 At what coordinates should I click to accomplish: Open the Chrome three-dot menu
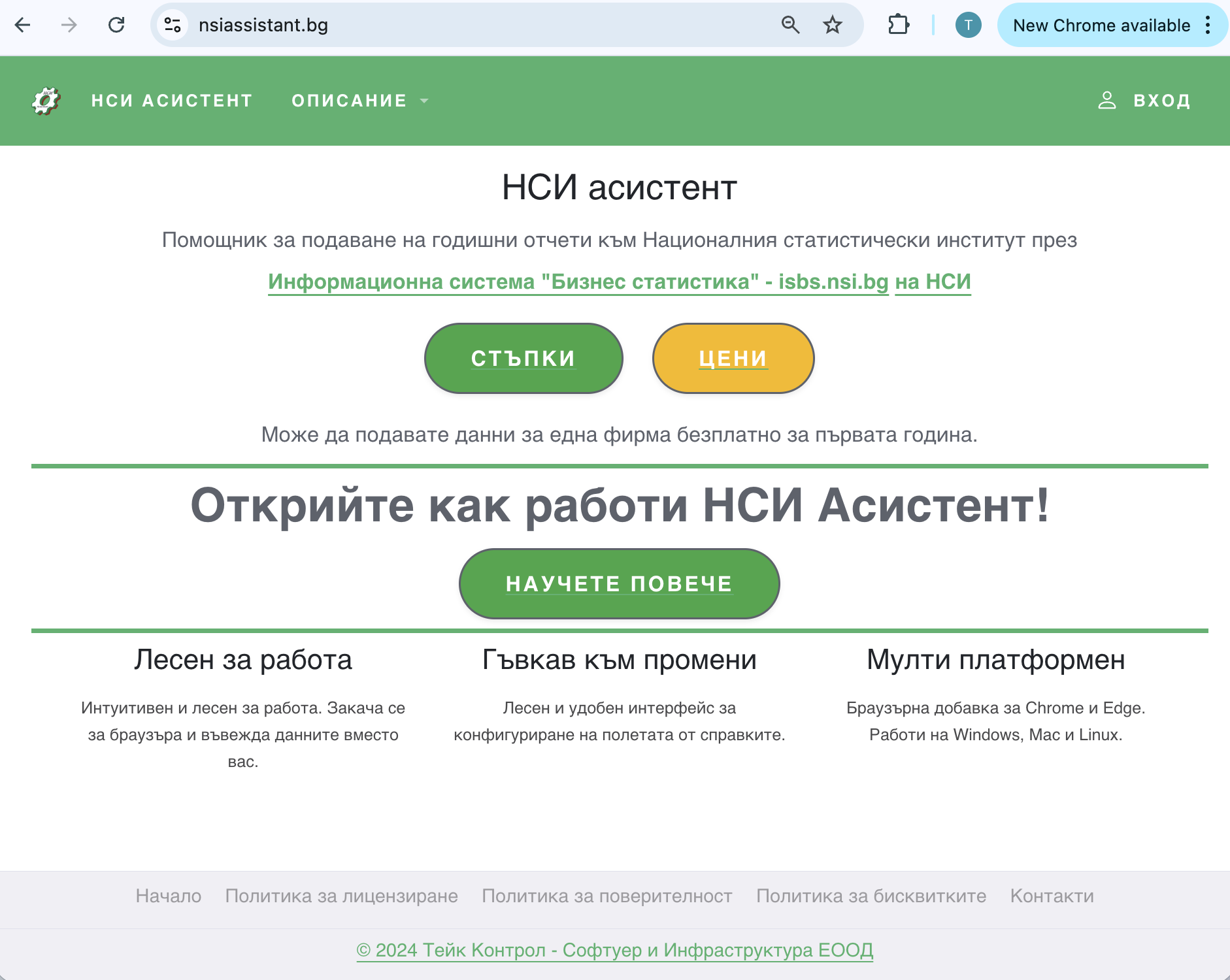click(x=1208, y=25)
